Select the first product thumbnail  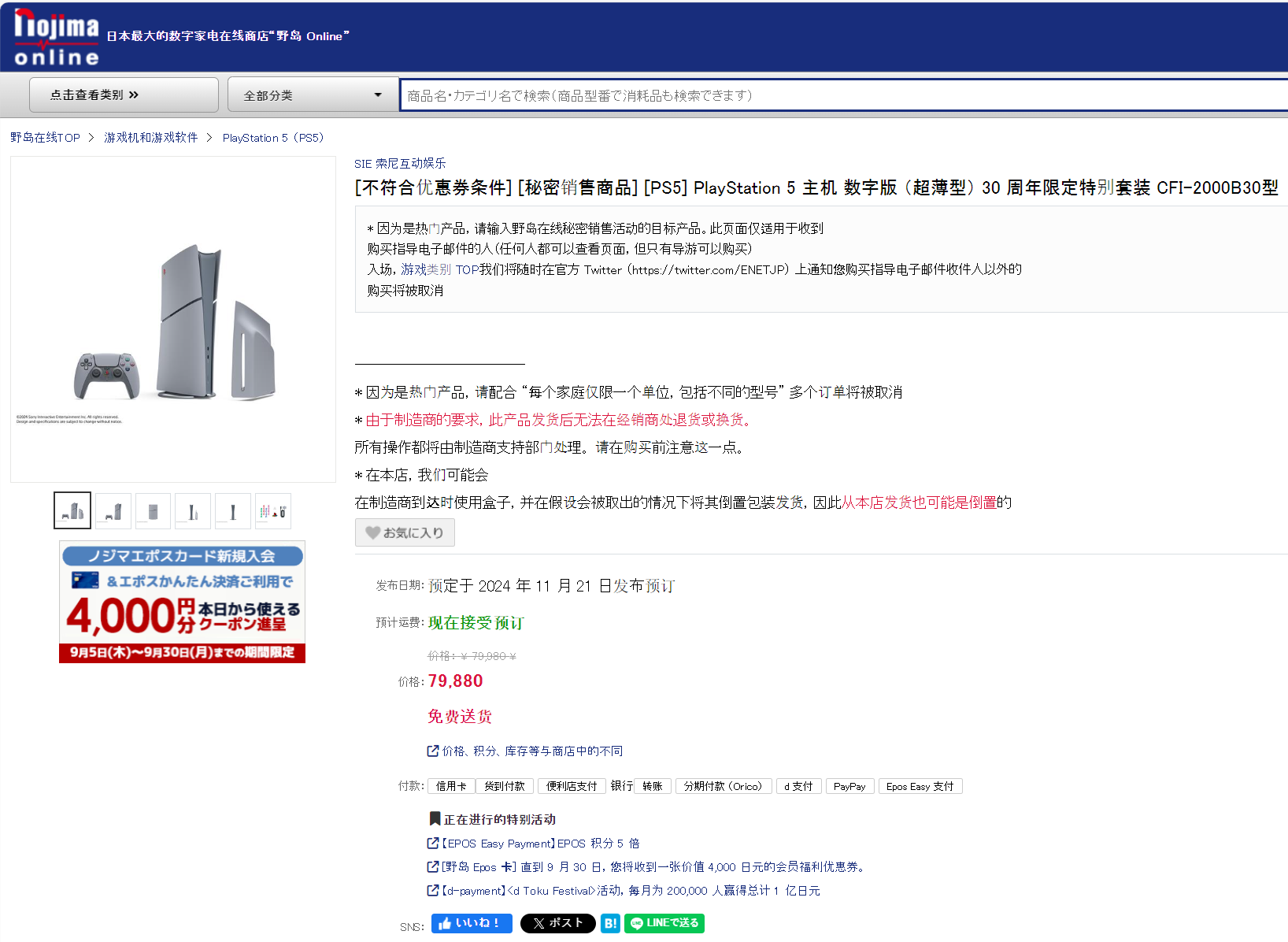[x=72, y=510]
